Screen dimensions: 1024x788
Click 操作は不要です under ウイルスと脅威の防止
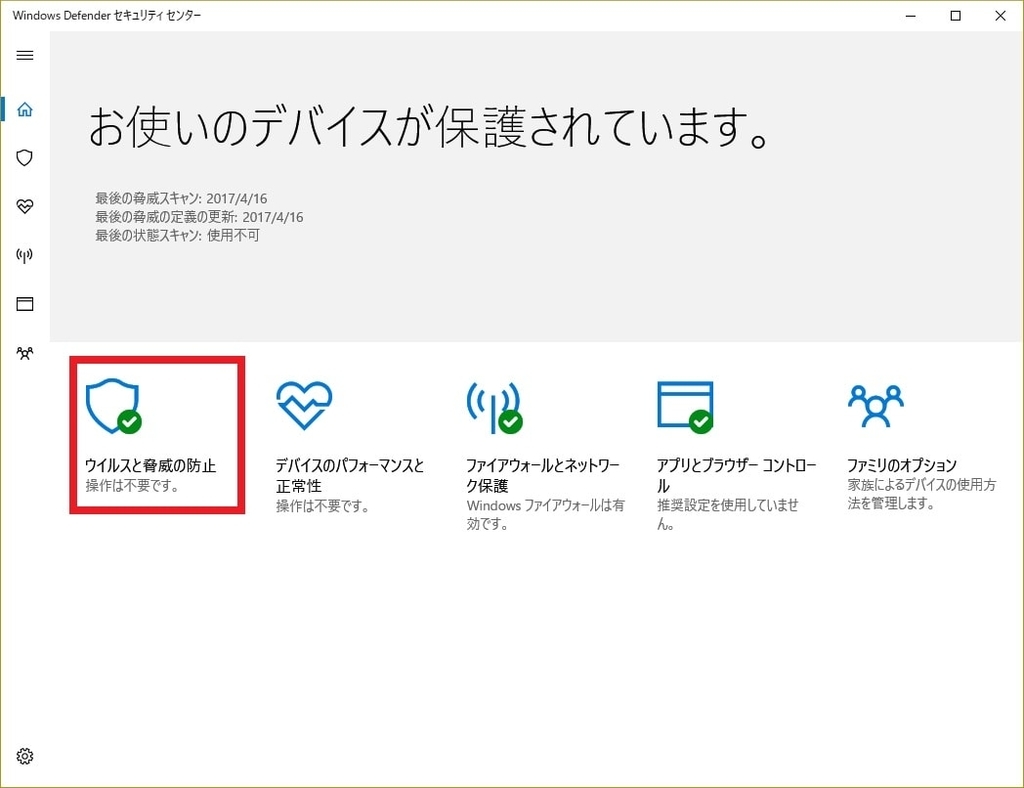(x=132, y=486)
